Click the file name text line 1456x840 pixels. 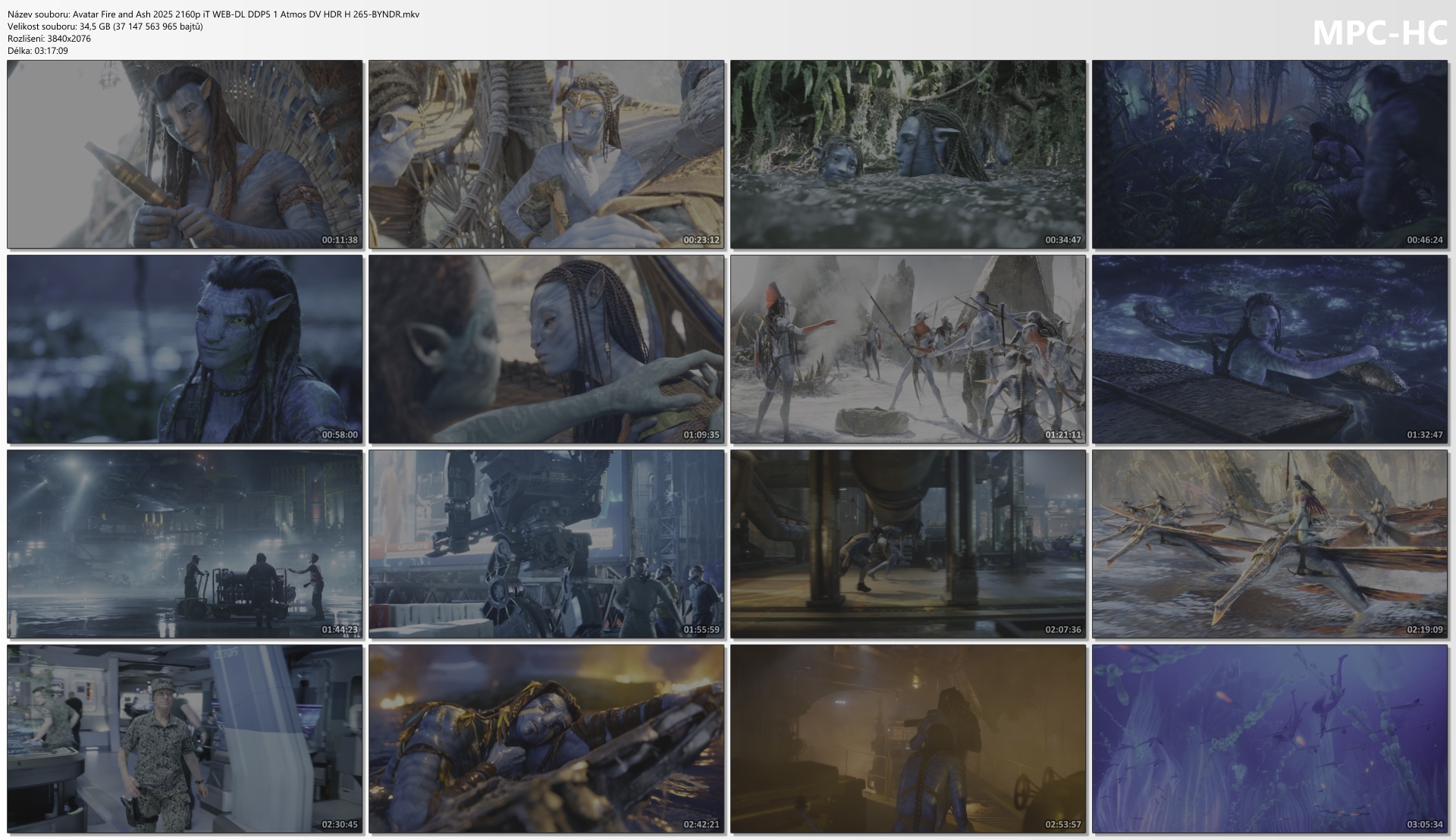tap(213, 14)
